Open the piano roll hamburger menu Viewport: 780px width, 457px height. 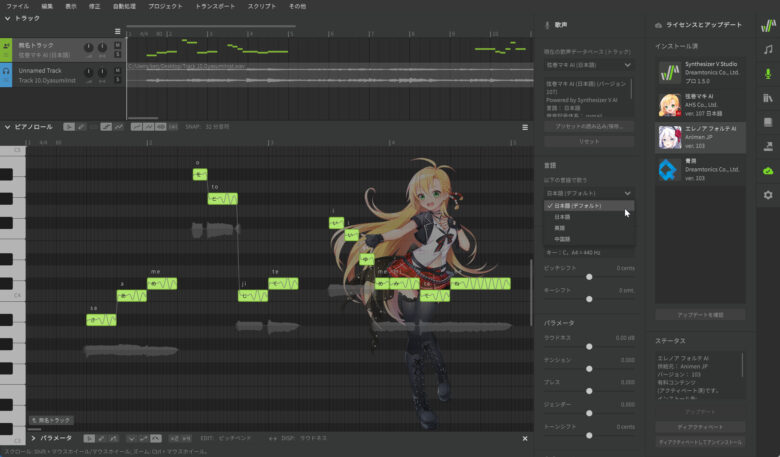(x=525, y=127)
